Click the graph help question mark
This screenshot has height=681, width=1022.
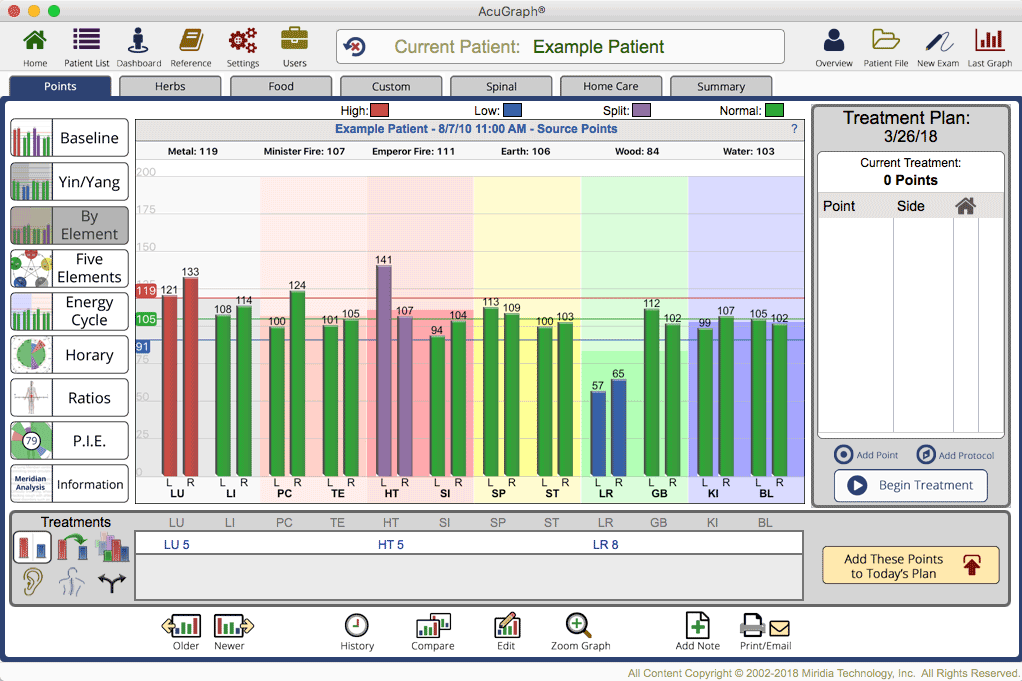[x=794, y=129]
